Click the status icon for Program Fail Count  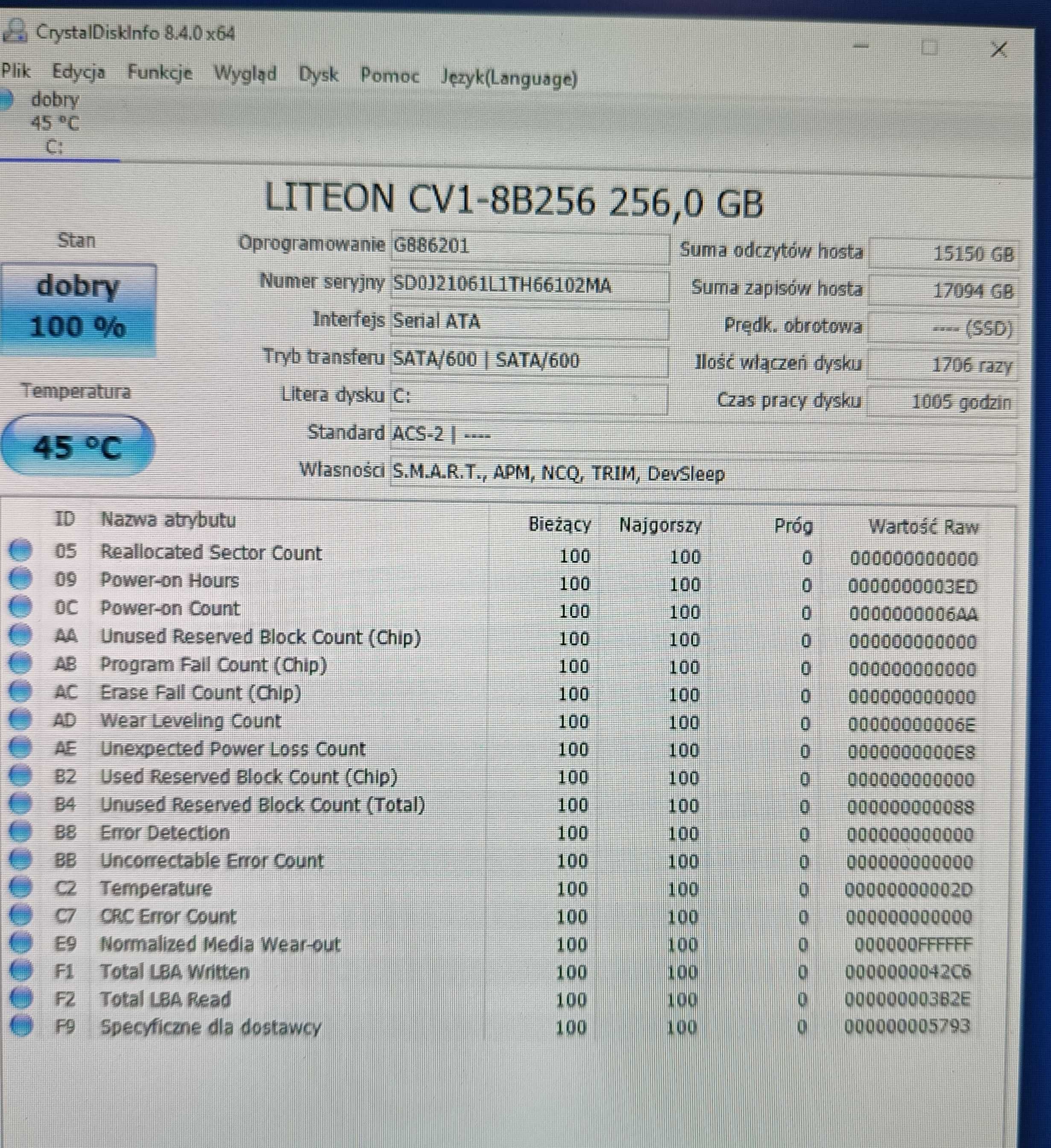pos(20,663)
